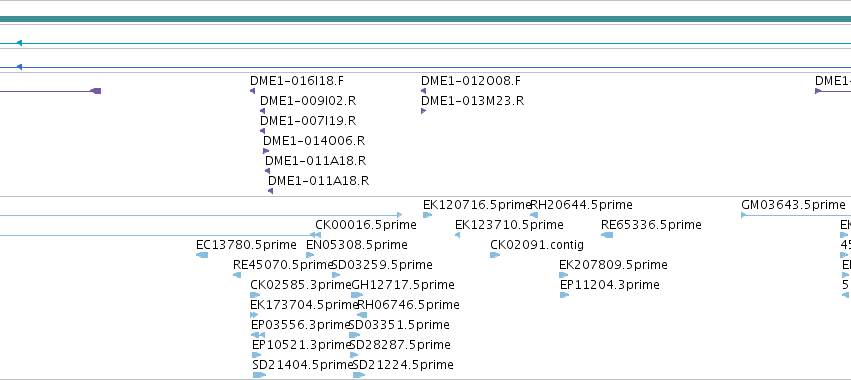Click the CK02091.contig feature glyph
The height and width of the screenshot is (380, 851).
(x=495, y=255)
